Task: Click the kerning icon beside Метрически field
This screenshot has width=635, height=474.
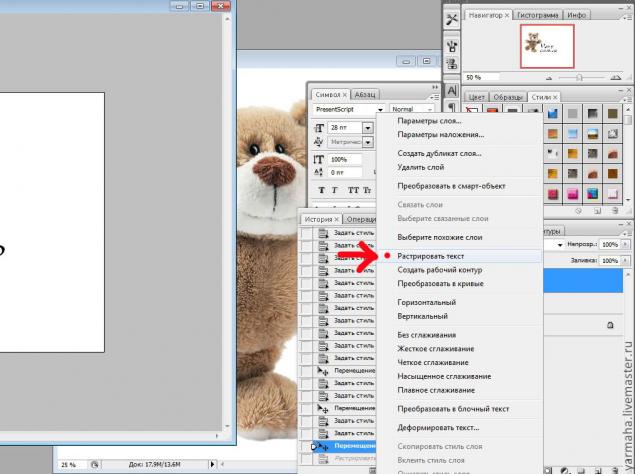Action: coord(319,142)
